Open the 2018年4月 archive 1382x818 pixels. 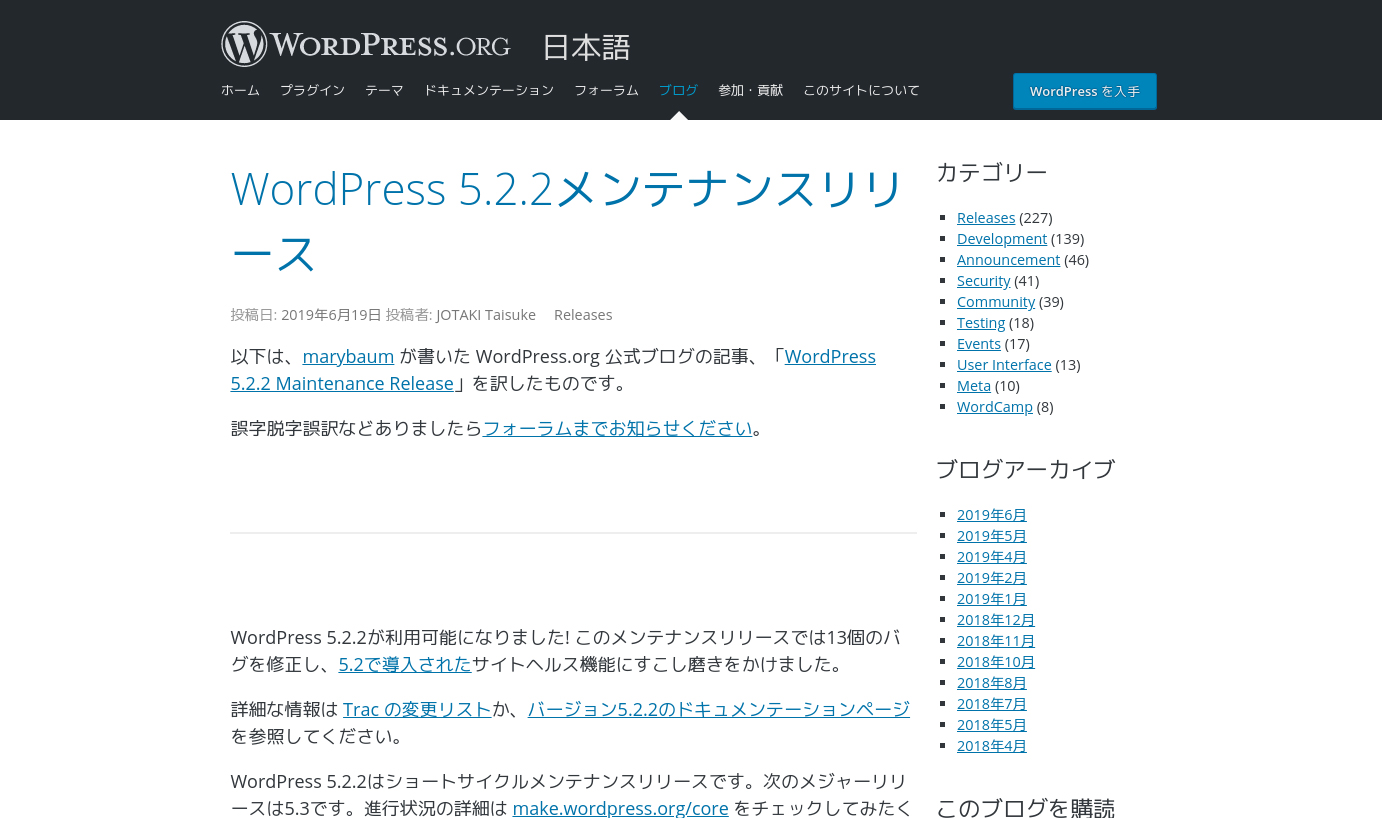pyautogui.click(x=992, y=746)
